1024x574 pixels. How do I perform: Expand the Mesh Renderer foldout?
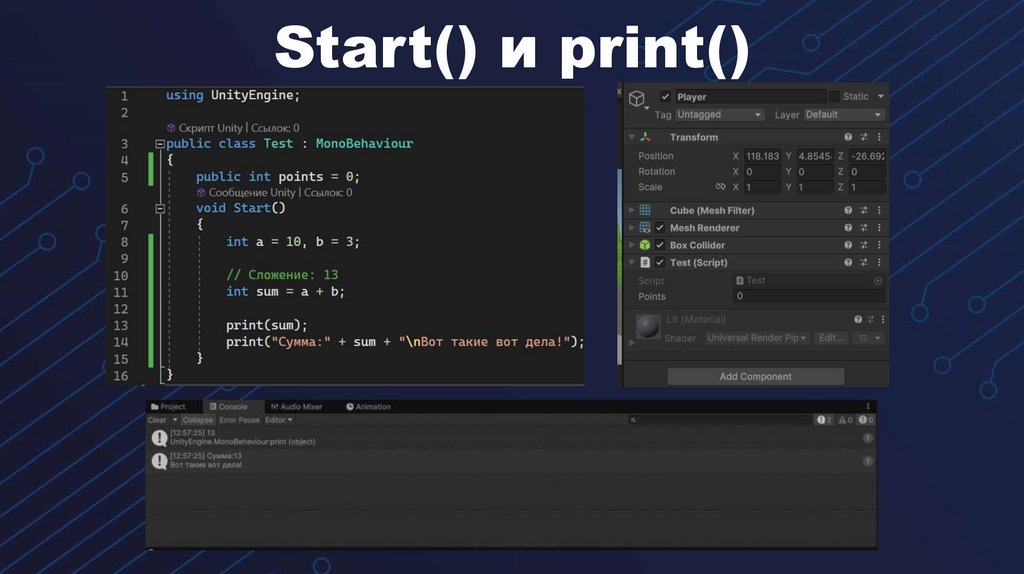632,228
